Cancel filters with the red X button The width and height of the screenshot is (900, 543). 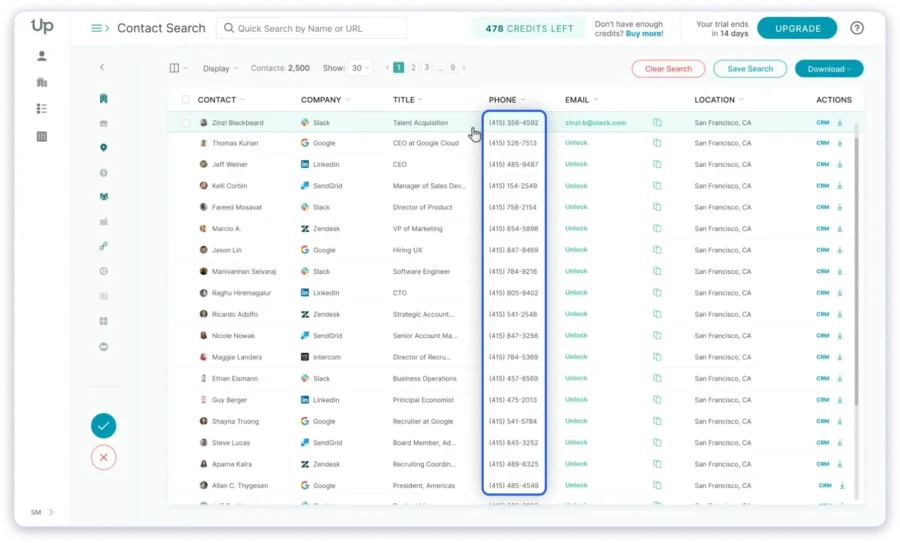tap(103, 457)
